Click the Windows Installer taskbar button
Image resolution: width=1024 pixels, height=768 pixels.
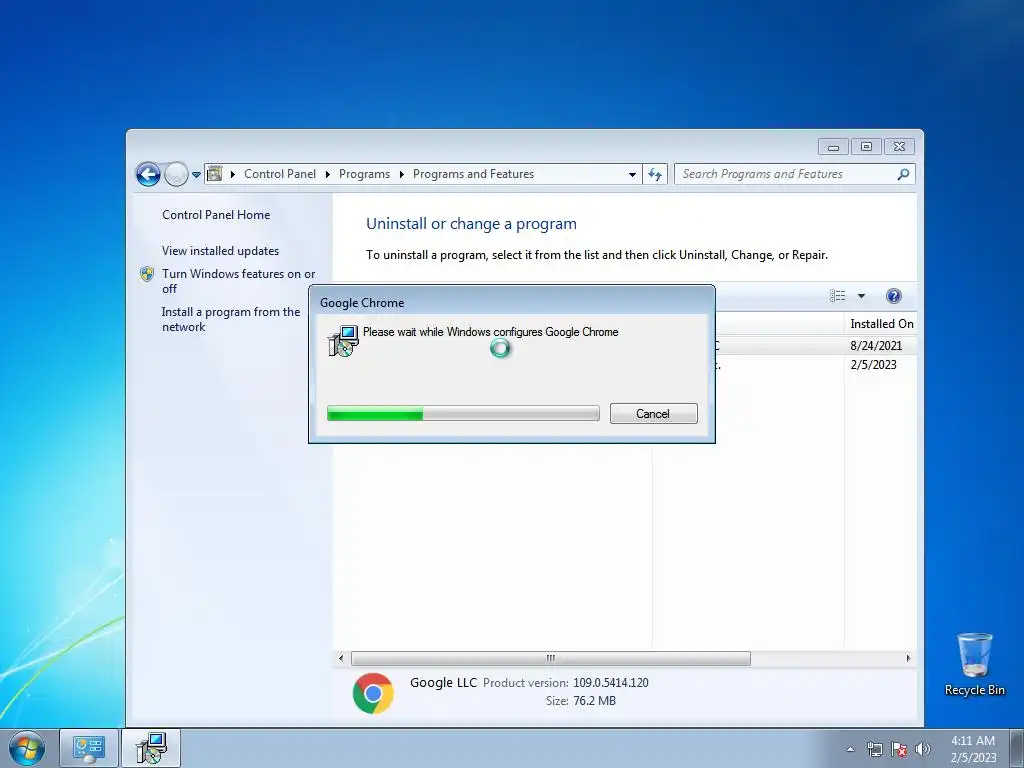coord(152,748)
